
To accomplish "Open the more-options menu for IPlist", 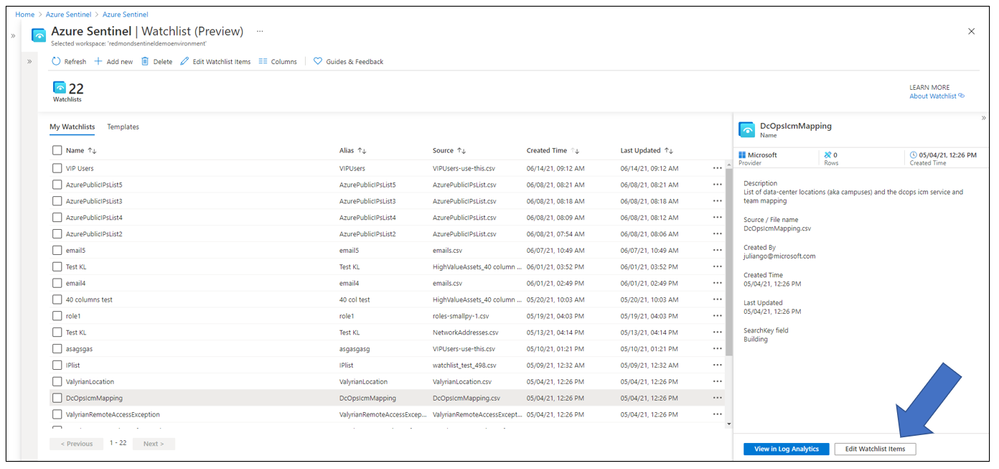I will (x=718, y=365).
